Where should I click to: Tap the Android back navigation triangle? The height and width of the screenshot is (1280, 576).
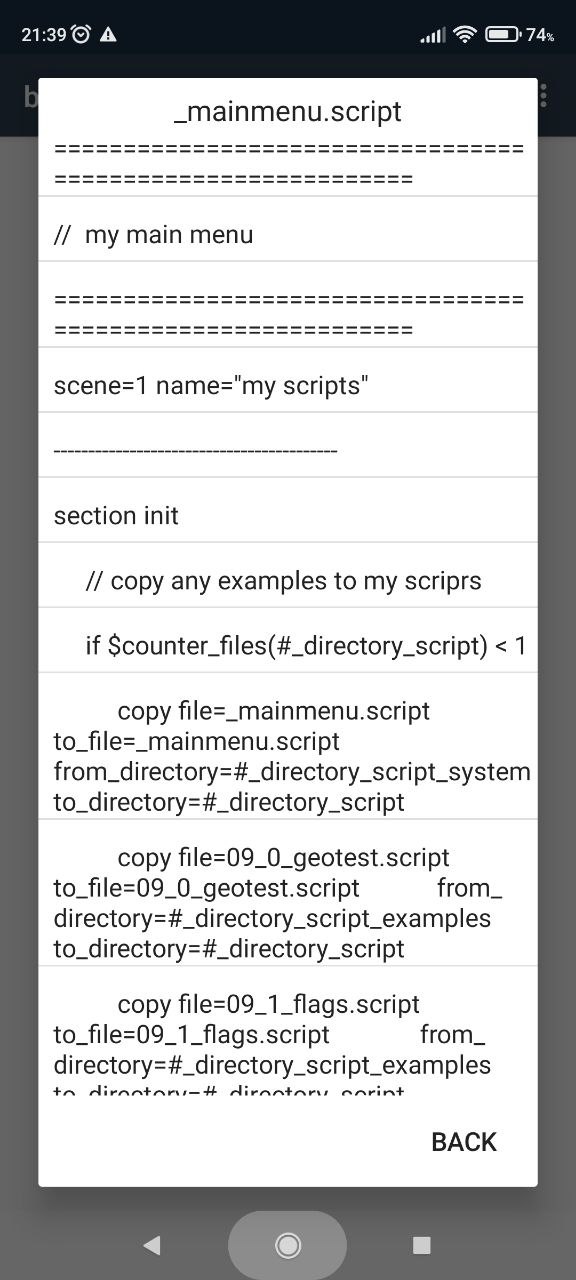(152, 1245)
